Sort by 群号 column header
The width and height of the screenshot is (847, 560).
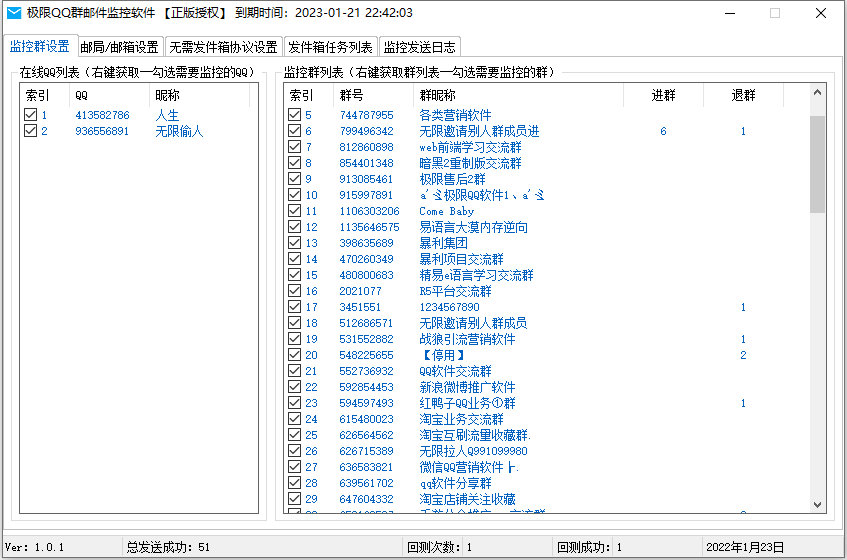tap(373, 96)
